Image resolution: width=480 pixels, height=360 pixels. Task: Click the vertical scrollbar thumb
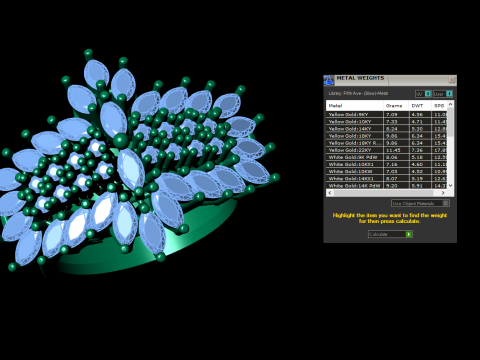[451, 122]
